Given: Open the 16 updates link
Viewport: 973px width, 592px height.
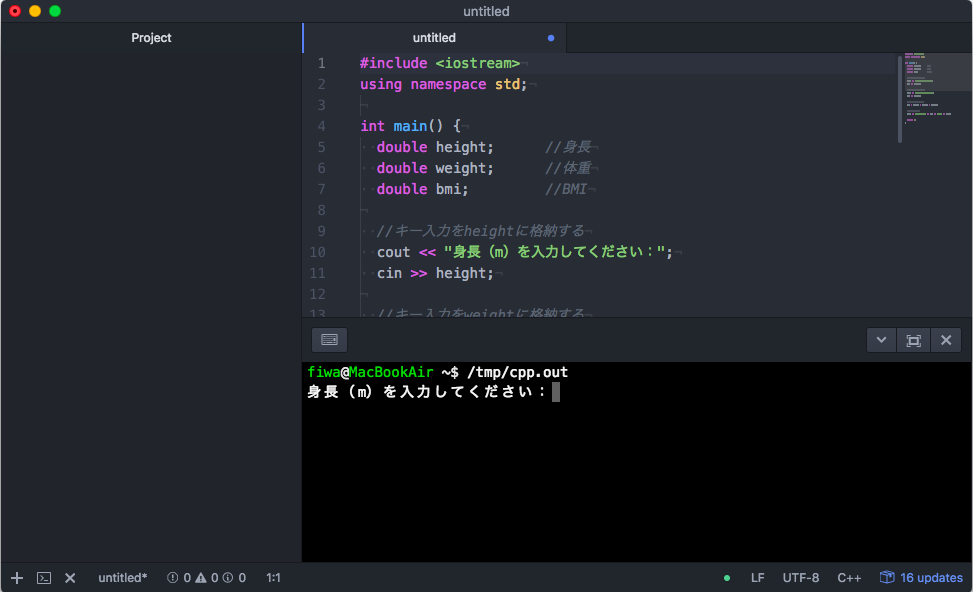Looking at the screenshot, I should (x=931, y=578).
